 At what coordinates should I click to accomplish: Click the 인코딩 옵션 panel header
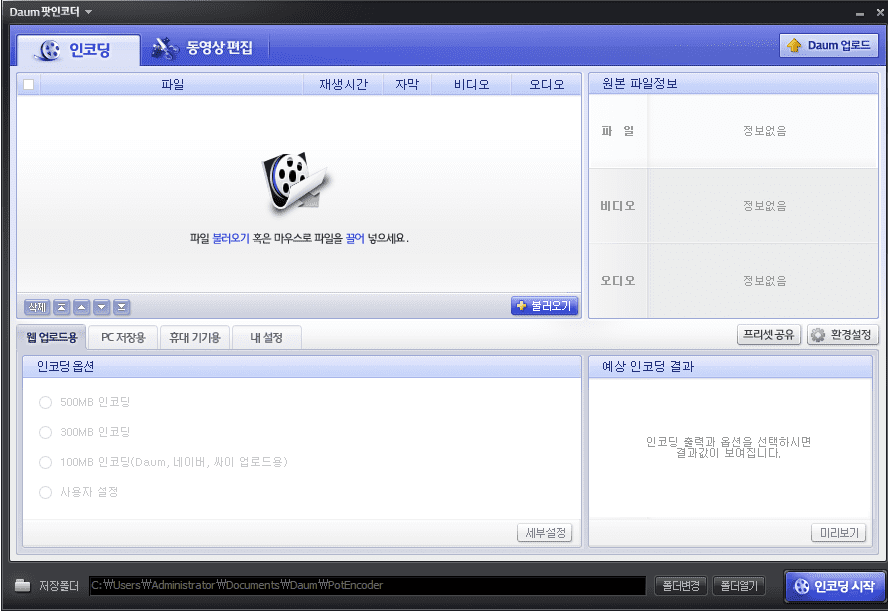302,366
